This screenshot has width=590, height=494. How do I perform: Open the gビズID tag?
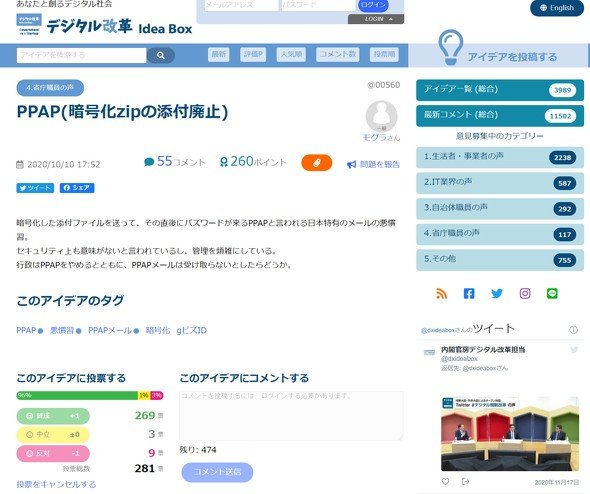(192, 330)
